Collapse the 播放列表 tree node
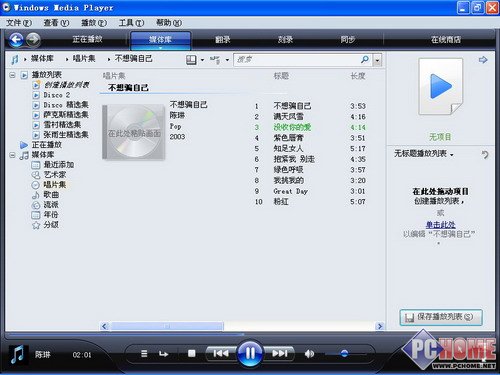This screenshot has width=500, height=375. 12,75
